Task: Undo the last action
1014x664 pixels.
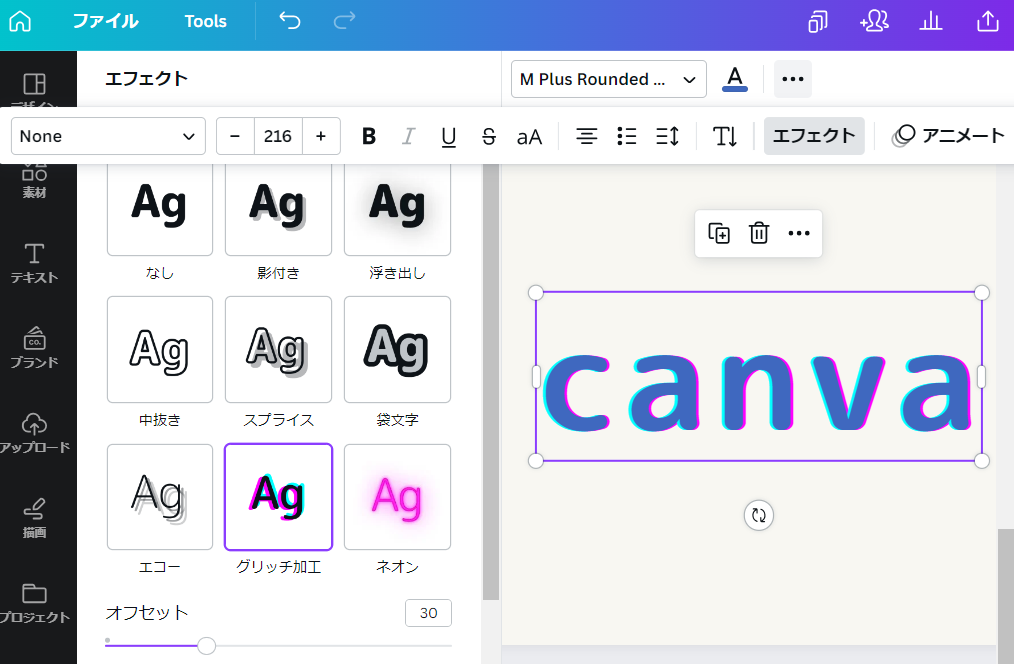Action: pos(290,21)
